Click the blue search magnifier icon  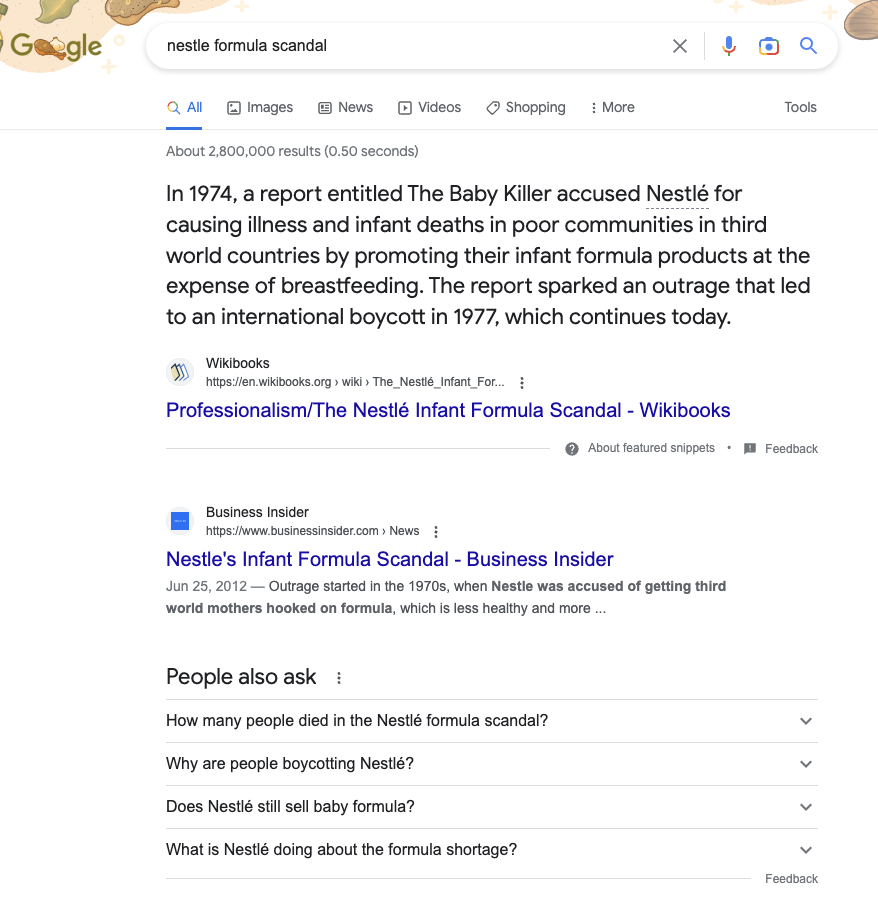point(808,45)
